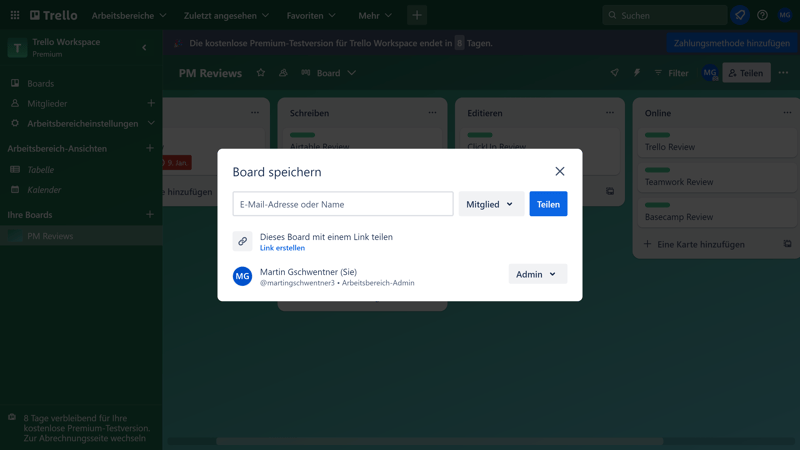The height and width of the screenshot is (450, 800).
Task: Create a board via Ihre Boards plus
Action: [150, 214]
